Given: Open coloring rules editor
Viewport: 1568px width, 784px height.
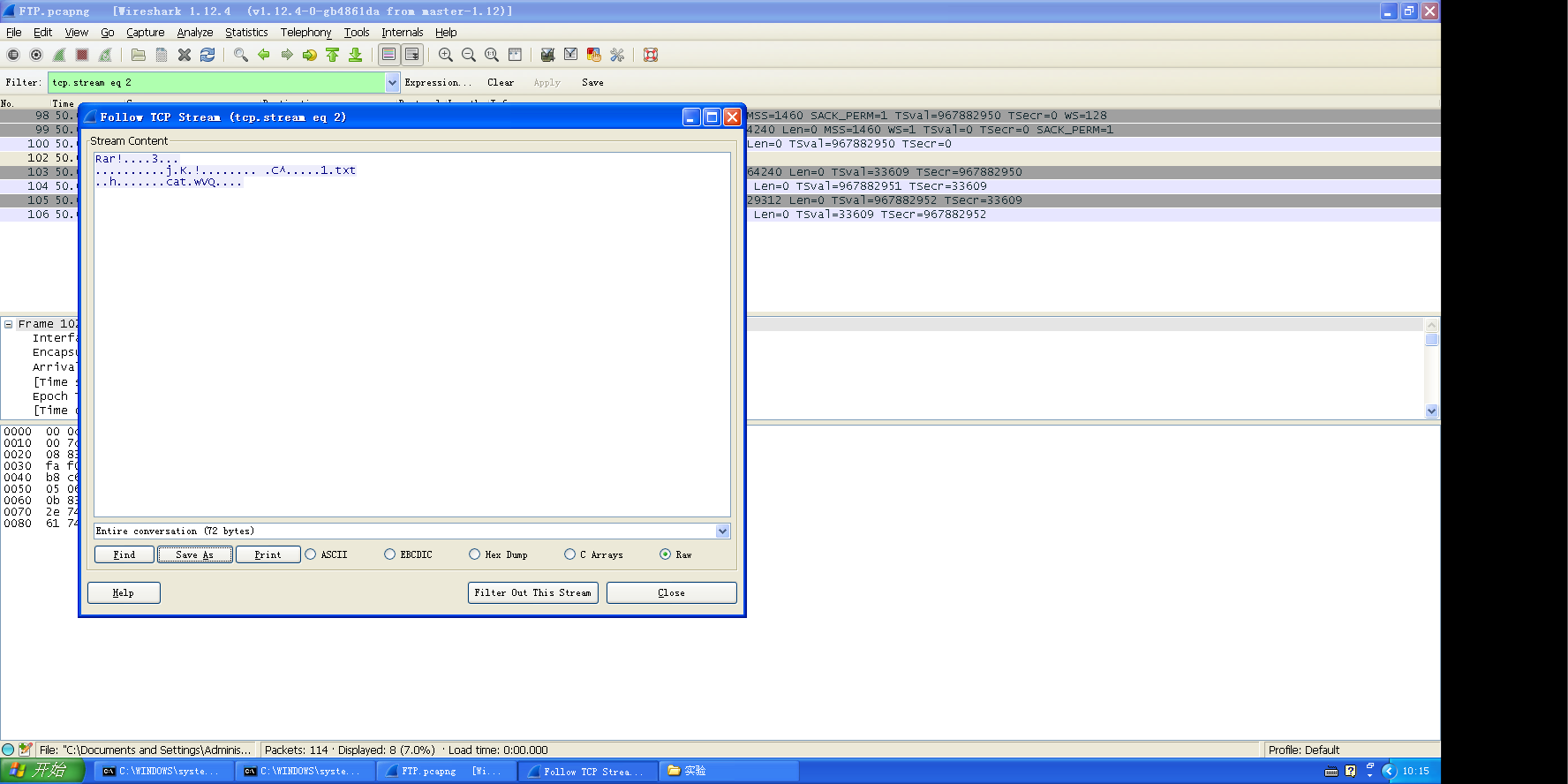Looking at the screenshot, I should click(x=594, y=55).
